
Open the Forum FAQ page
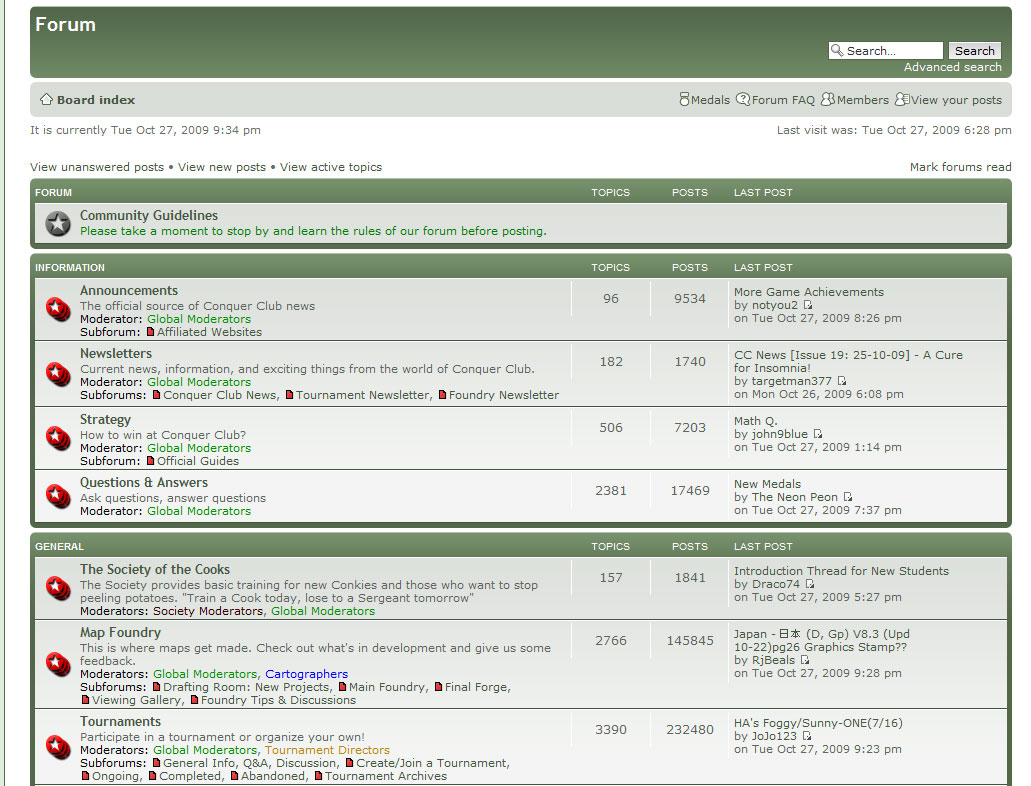click(783, 100)
